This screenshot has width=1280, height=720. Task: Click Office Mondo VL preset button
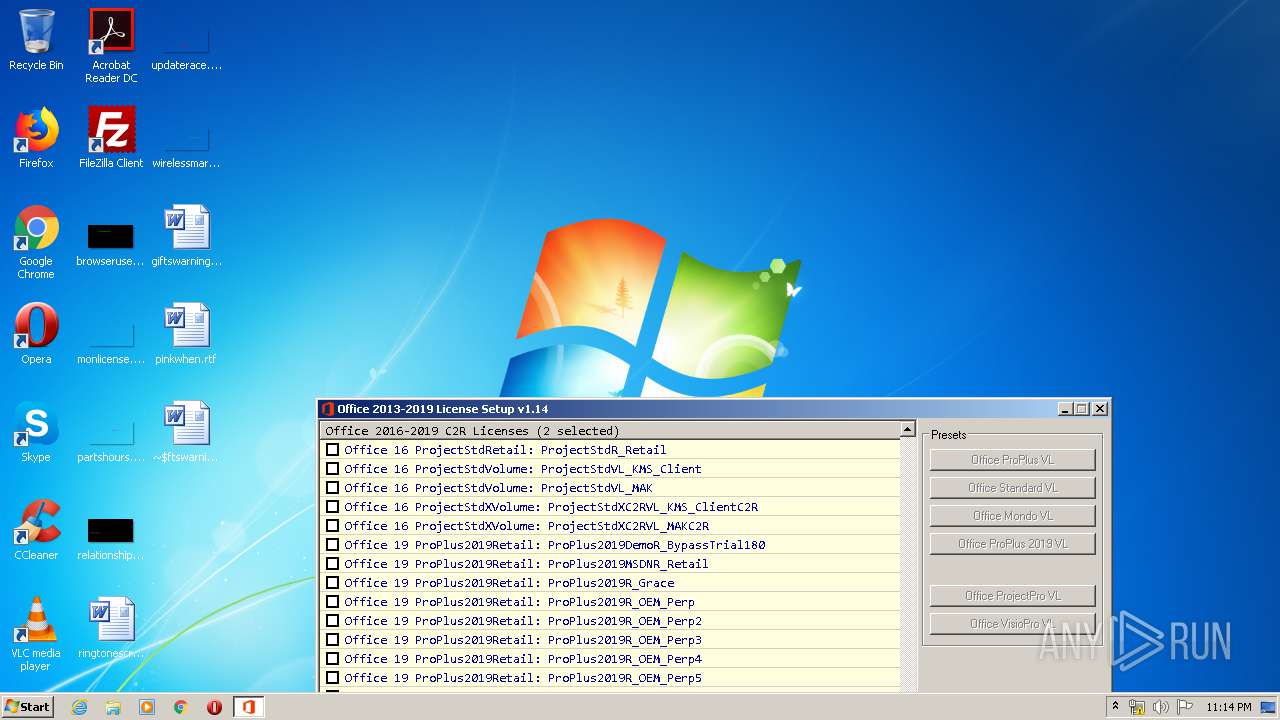click(1012, 516)
